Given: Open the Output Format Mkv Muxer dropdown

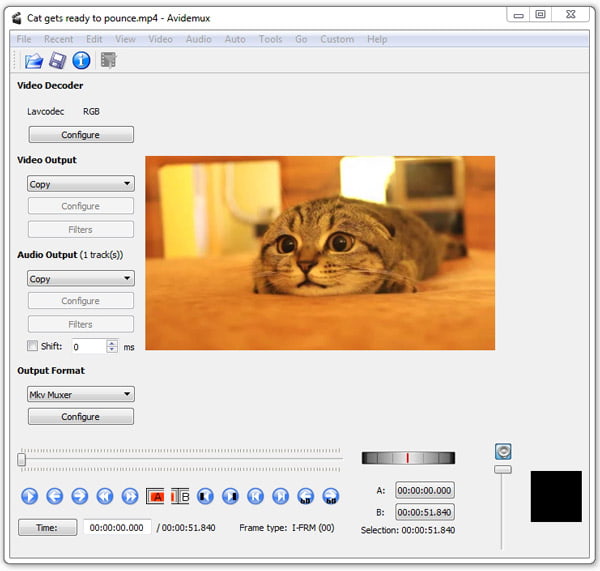Looking at the screenshot, I should click(81, 394).
